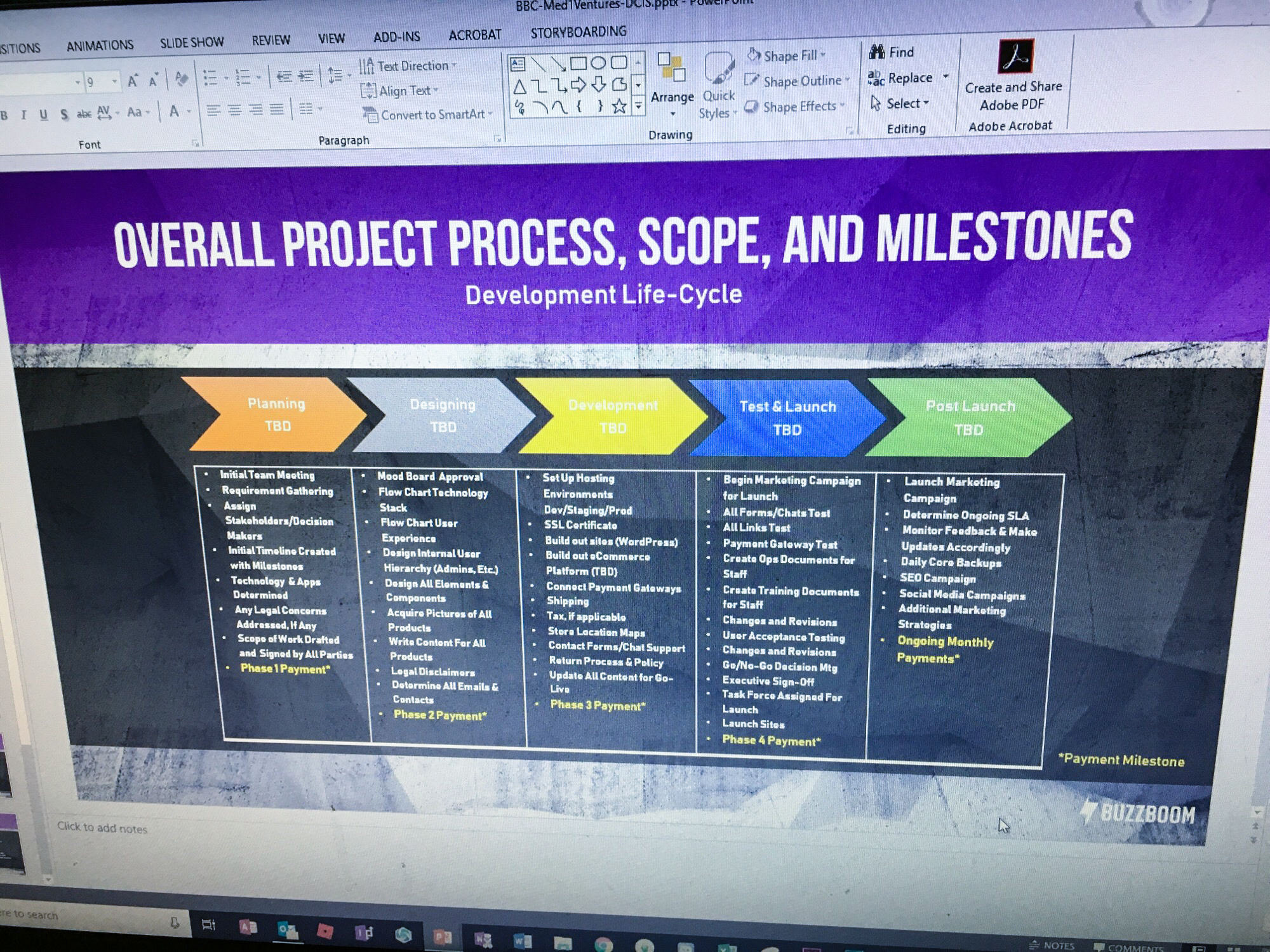
Task: Increase font size with grow icon
Action: click(x=132, y=81)
